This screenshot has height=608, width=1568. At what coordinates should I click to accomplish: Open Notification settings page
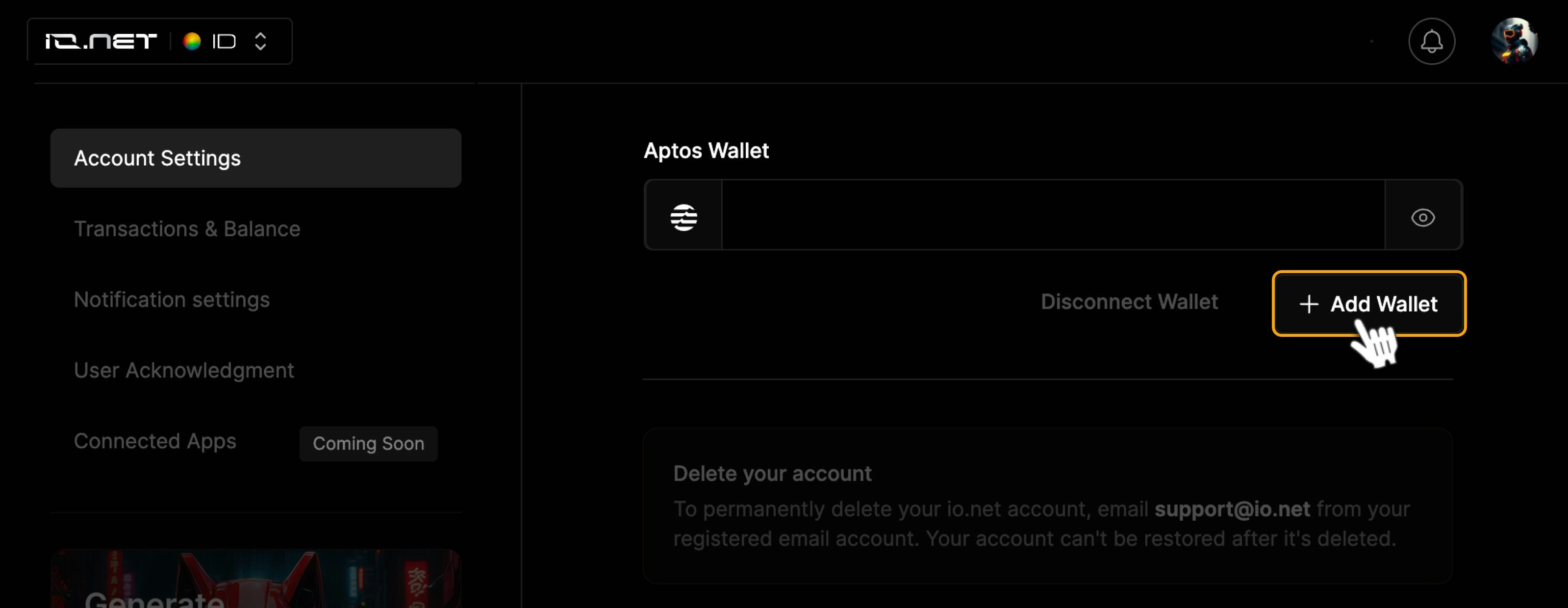(x=172, y=300)
